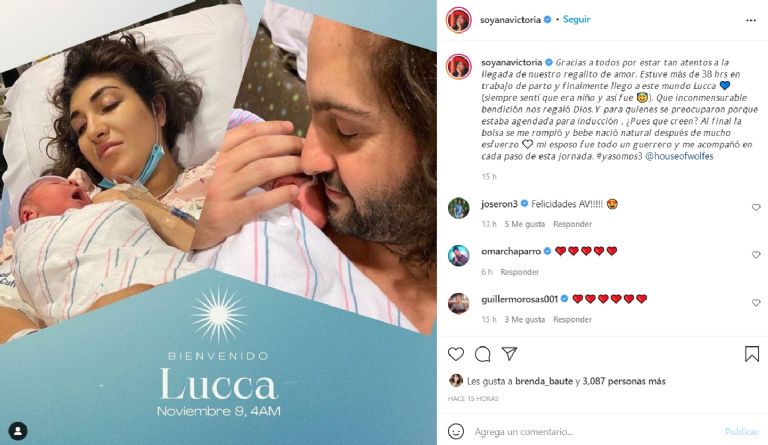Open soyanavictoria header profile picture
This screenshot has height=445, width=768.
[x=458, y=20]
